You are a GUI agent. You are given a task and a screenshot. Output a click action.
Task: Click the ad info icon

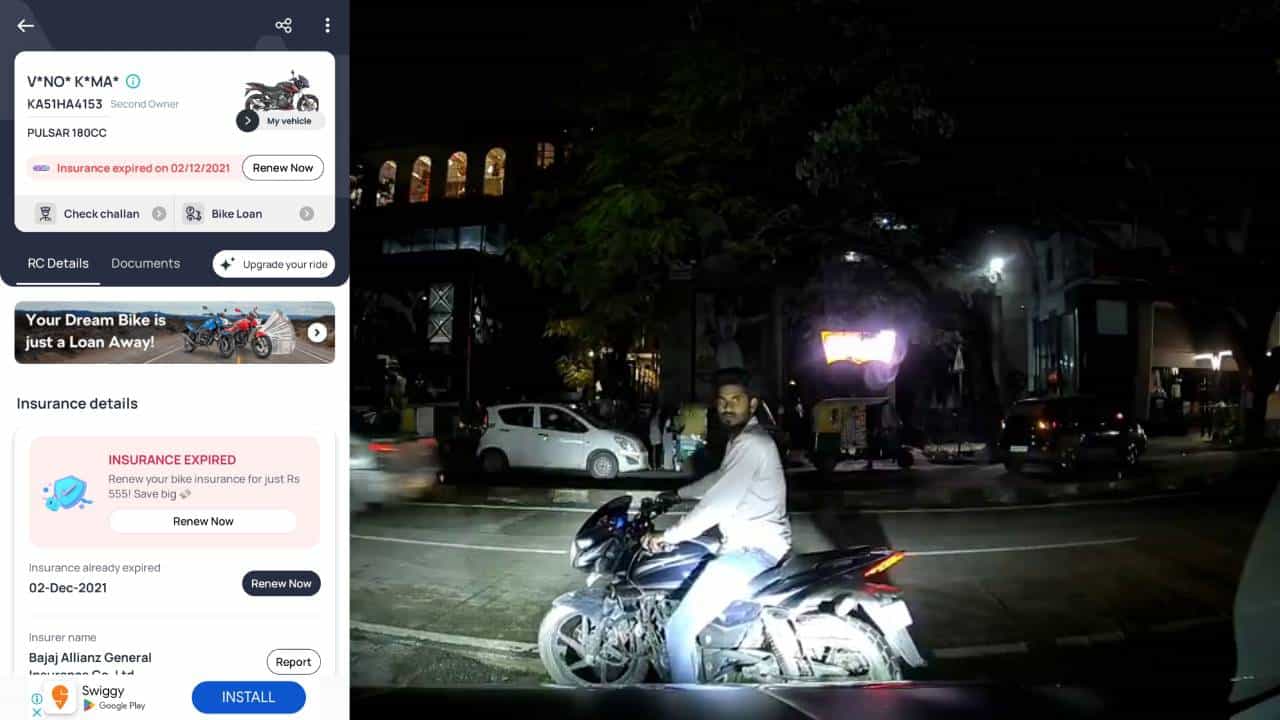(x=37, y=699)
